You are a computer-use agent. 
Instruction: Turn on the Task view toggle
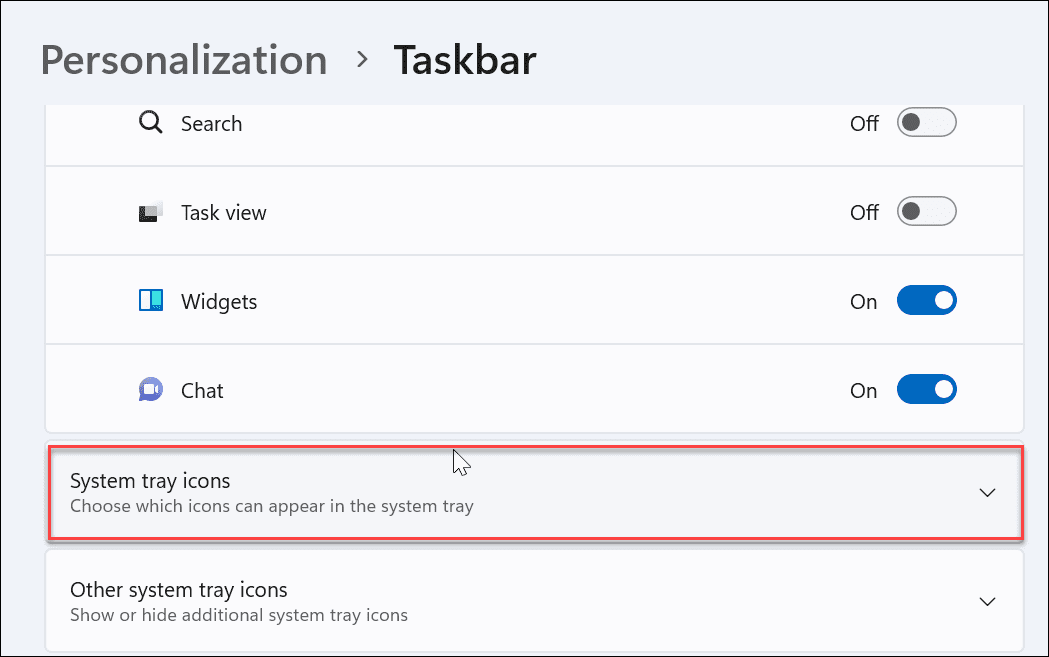coord(927,212)
